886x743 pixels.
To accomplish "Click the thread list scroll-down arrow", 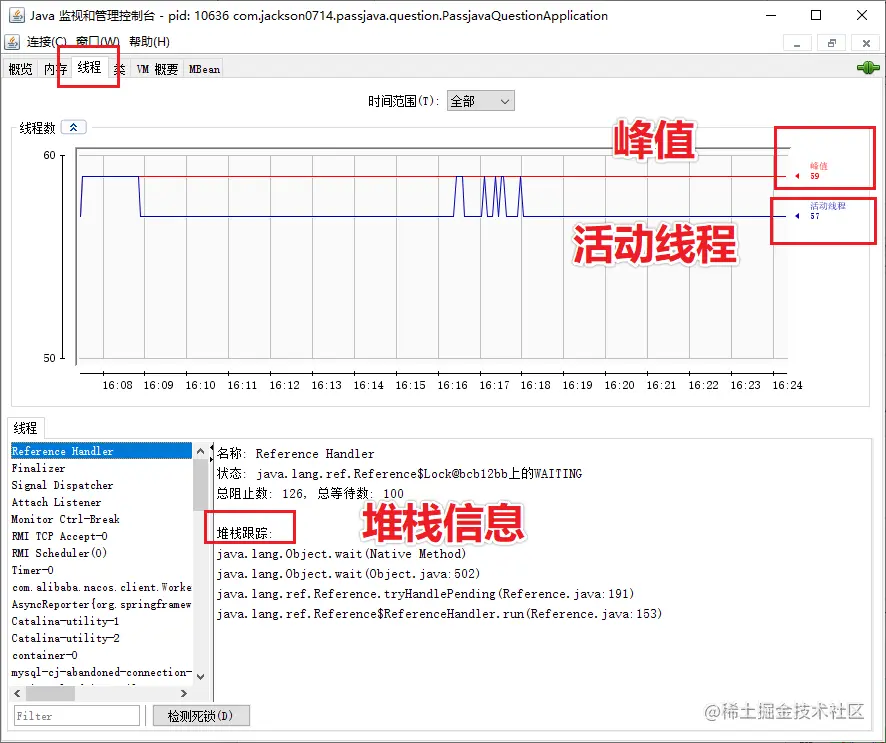I will [x=201, y=676].
